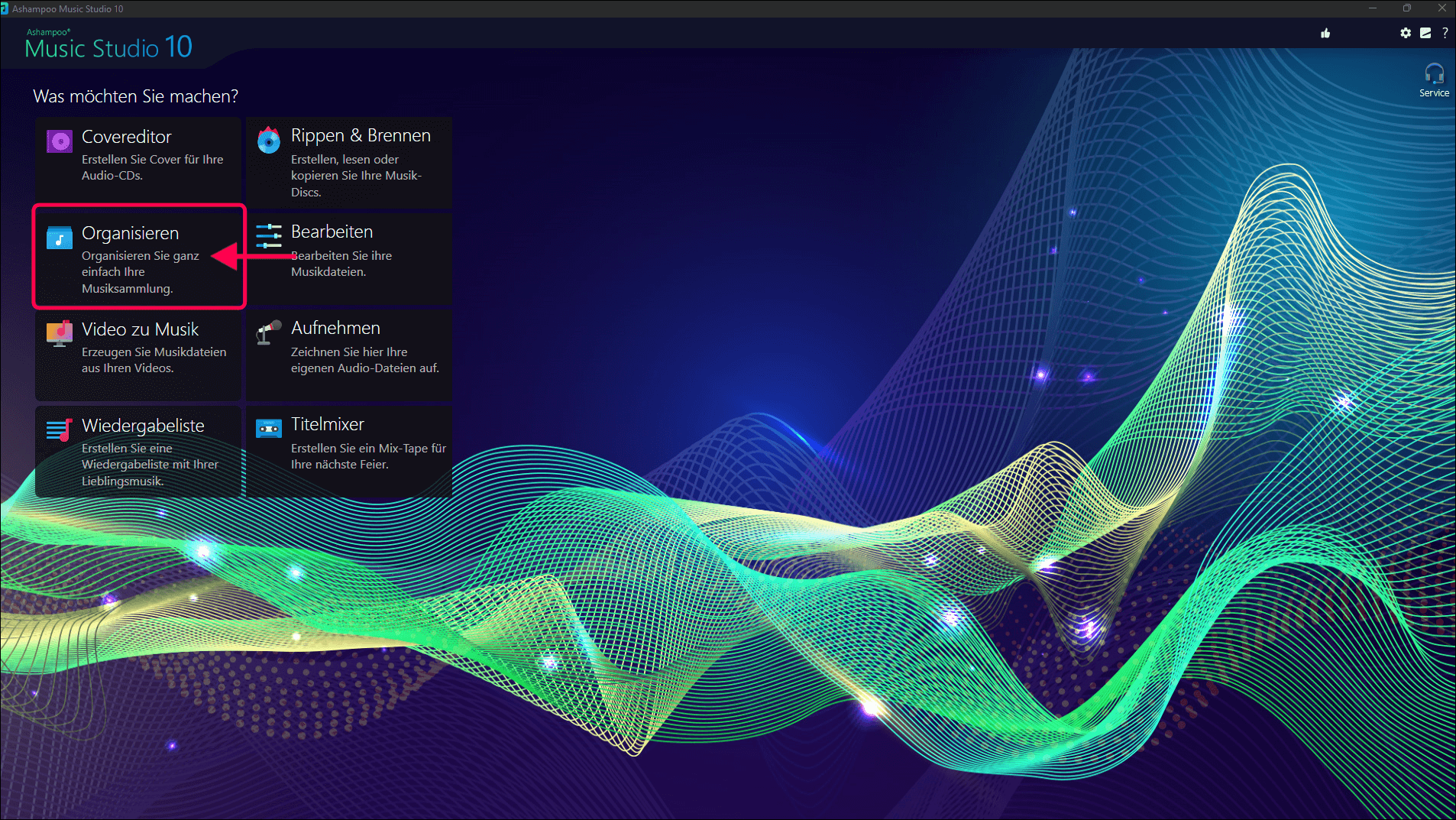Click the Organisieren music folder icon

[60, 238]
